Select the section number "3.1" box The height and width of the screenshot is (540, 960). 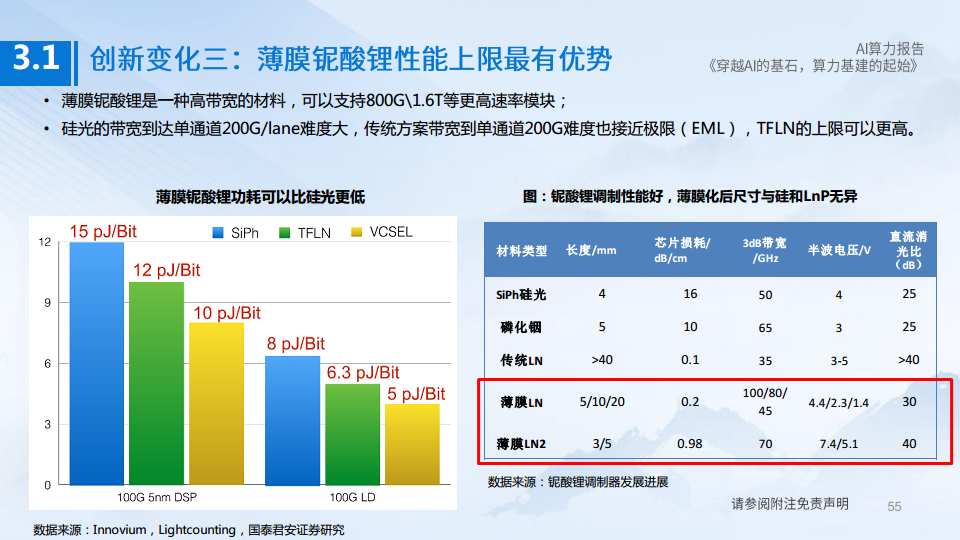(x=36, y=63)
